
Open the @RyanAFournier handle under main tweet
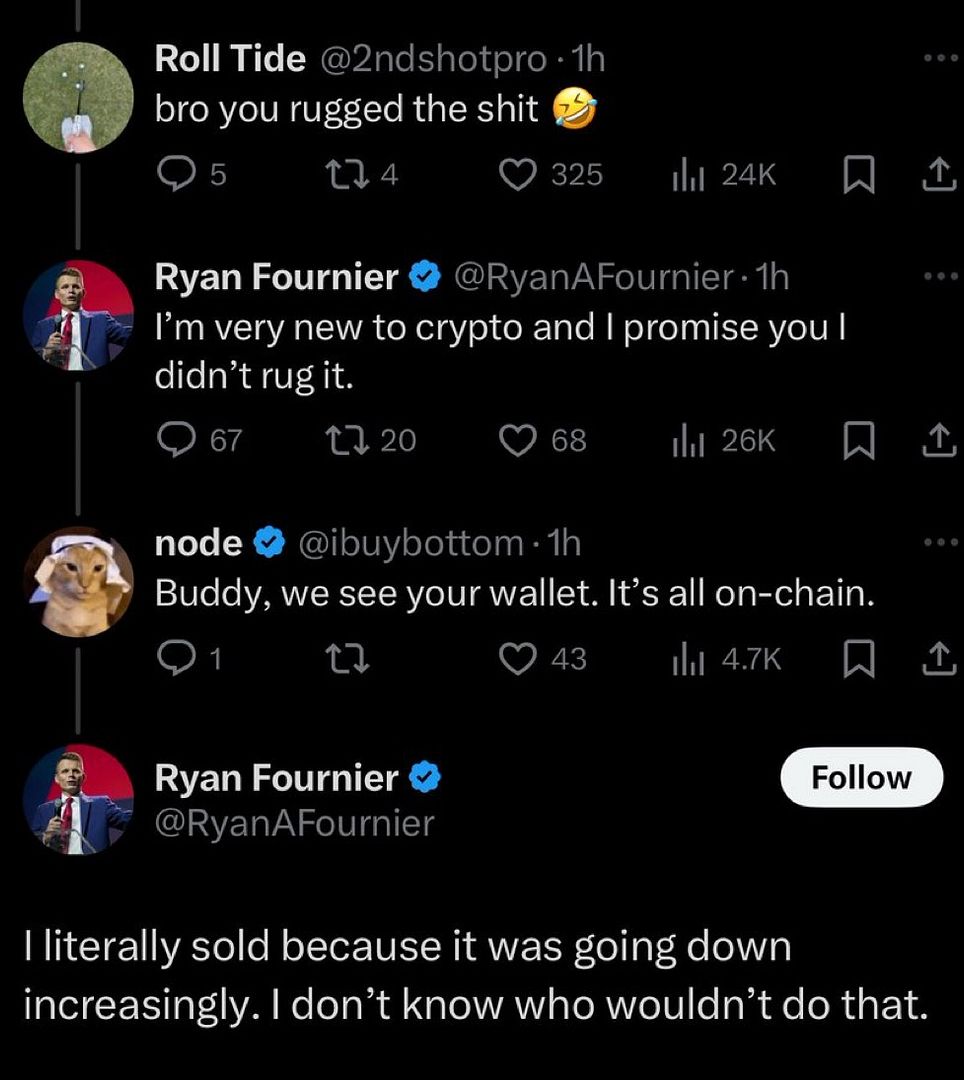click(294, 823)
